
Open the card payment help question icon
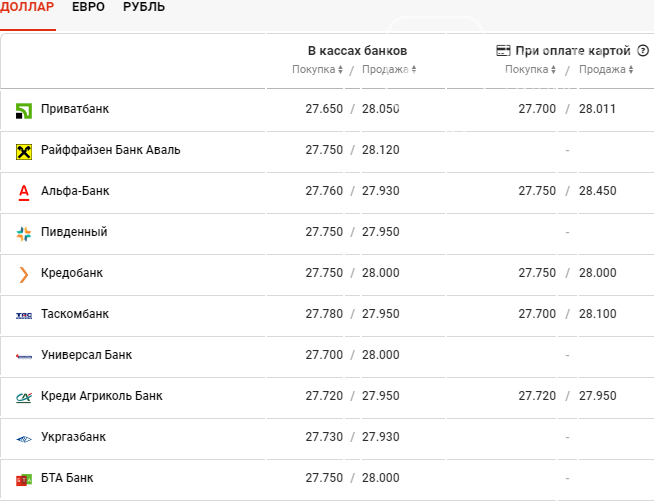[643, 50]
